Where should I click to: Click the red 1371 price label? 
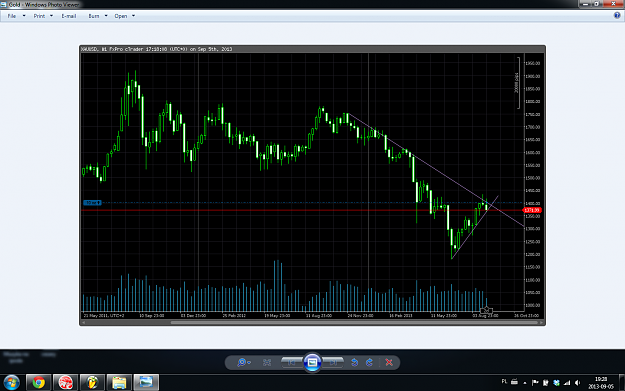click(x=532, y=210)
